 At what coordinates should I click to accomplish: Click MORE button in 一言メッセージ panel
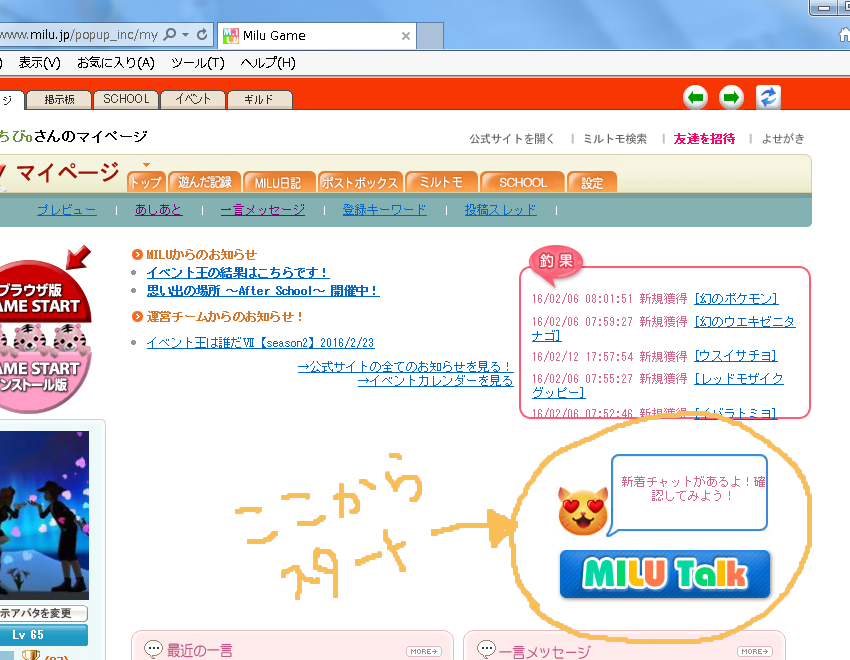755,651
